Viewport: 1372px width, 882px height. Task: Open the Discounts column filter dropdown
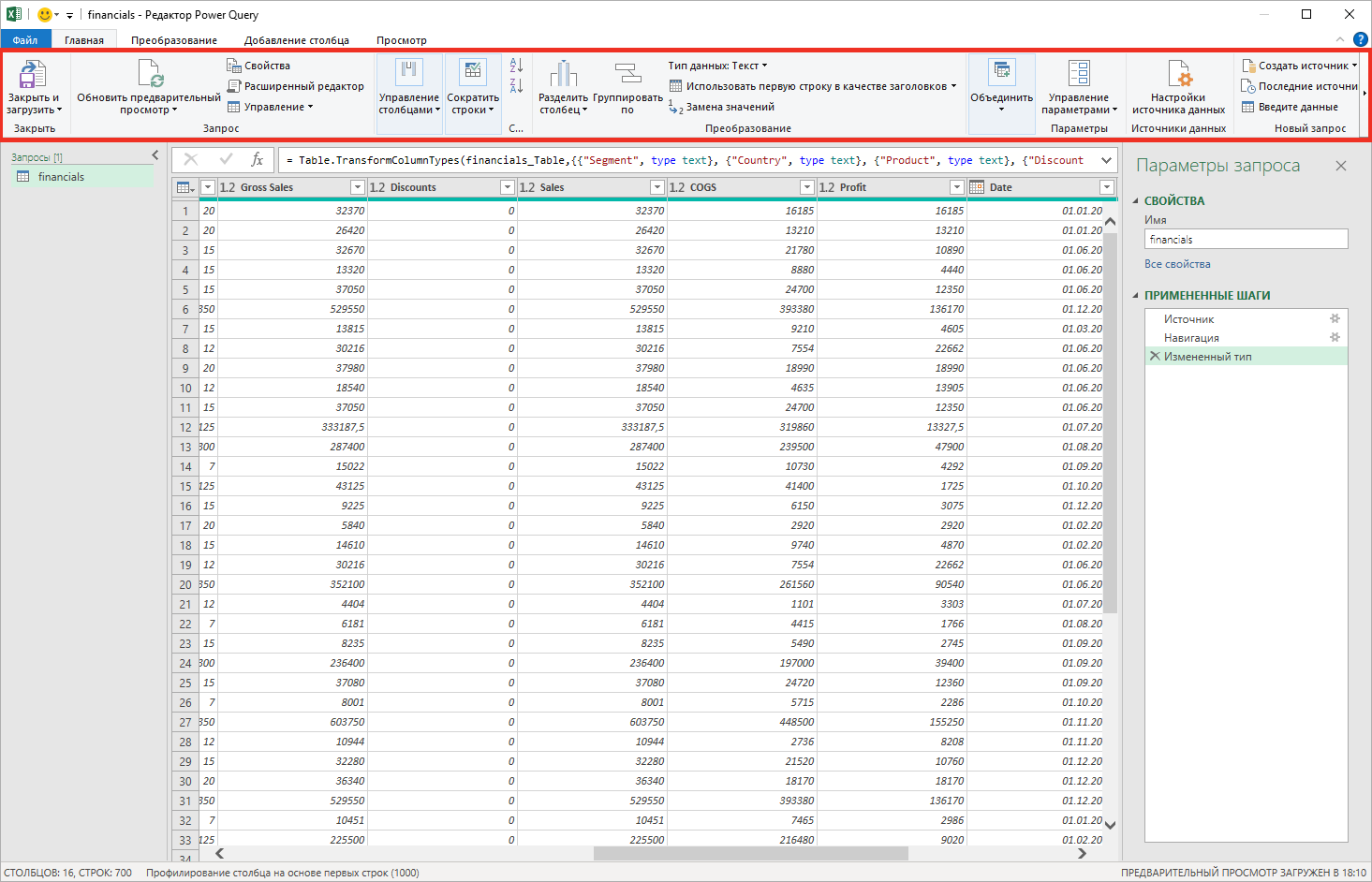pos(508,187)
